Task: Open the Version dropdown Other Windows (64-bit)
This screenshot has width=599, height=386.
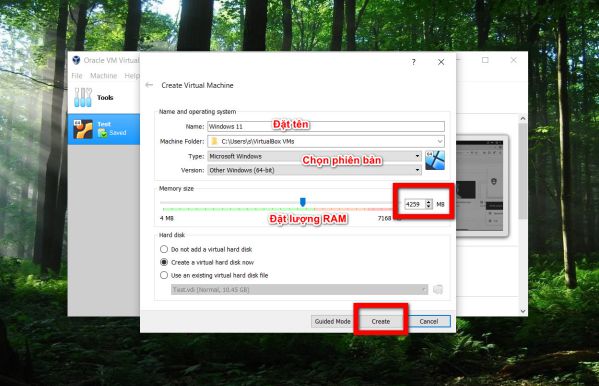Action: 314,170
